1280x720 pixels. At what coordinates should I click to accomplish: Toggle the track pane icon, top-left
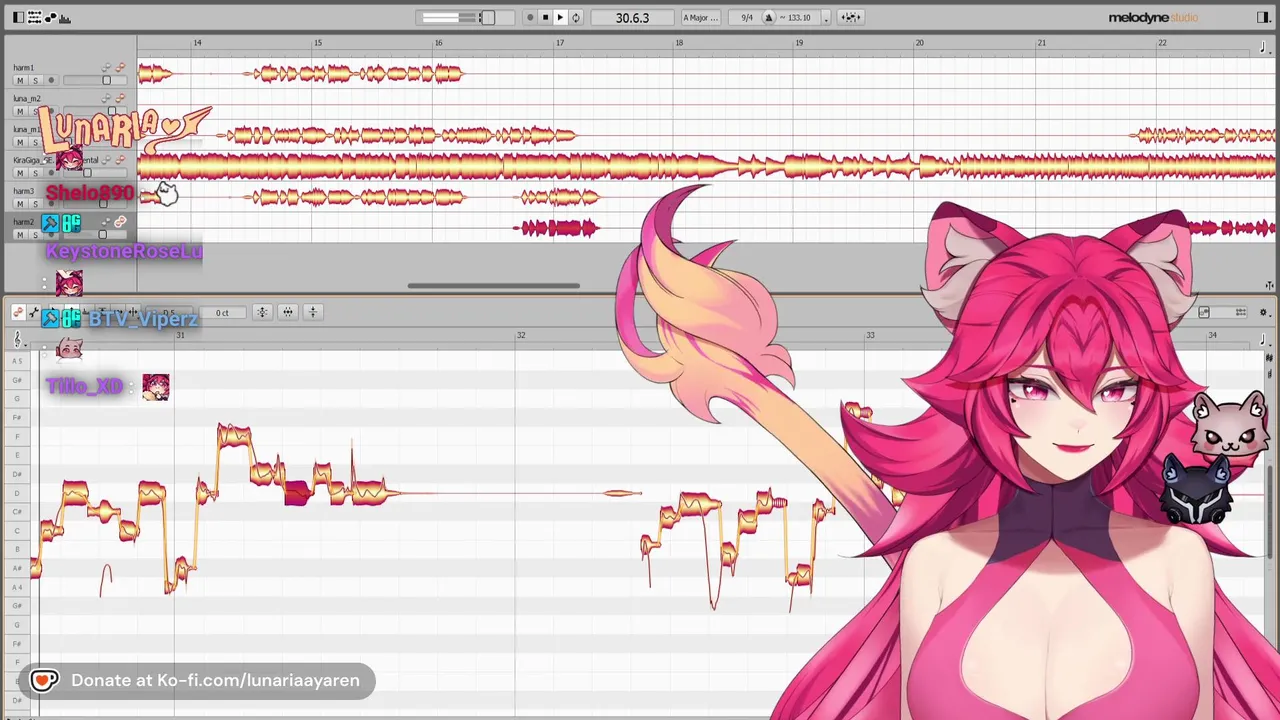pyautogui.click(x=18, y=17)
